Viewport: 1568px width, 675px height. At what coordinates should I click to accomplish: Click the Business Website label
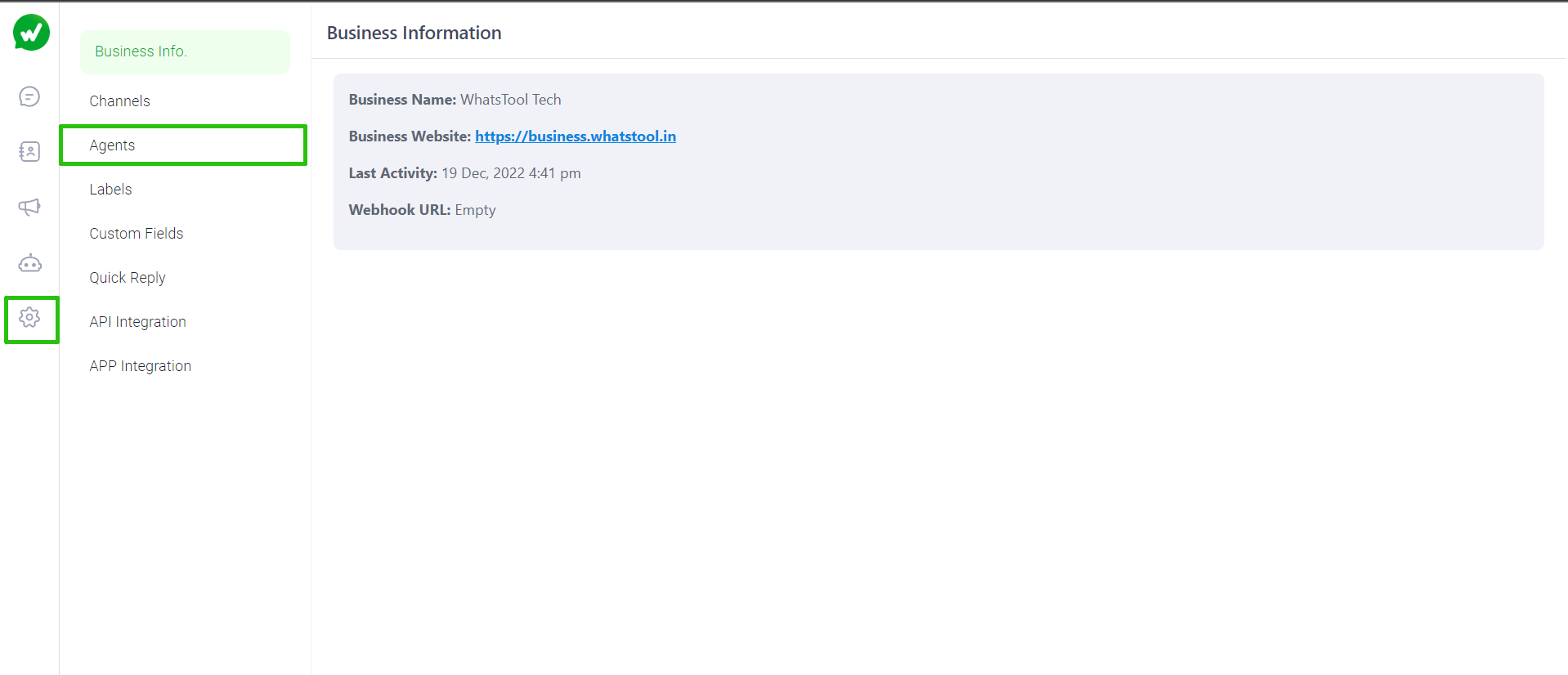[x=410, y=136]
